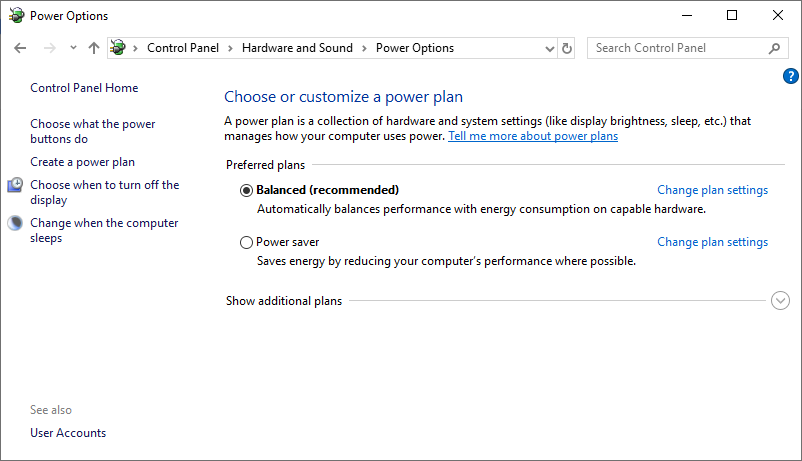Open Change plan settings for Power saver
The width and height of the screenshot is (802, 461).
tap(712, 242)
